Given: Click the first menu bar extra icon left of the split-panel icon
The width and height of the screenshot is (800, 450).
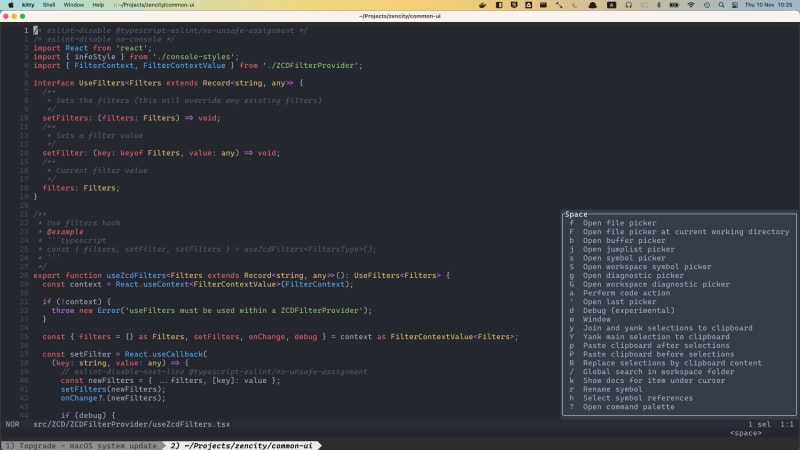Looking at the screenshot, I should pyautogui.click(x=482, y=5).
